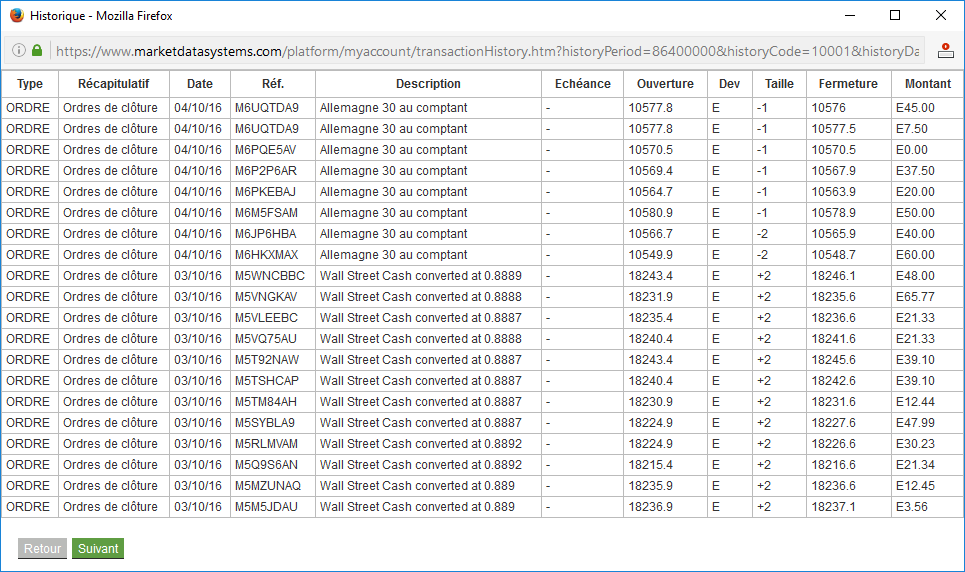Select reference M5TSHCAP
The width and height of the screenshot is (965, 572).
pos(266,380)
